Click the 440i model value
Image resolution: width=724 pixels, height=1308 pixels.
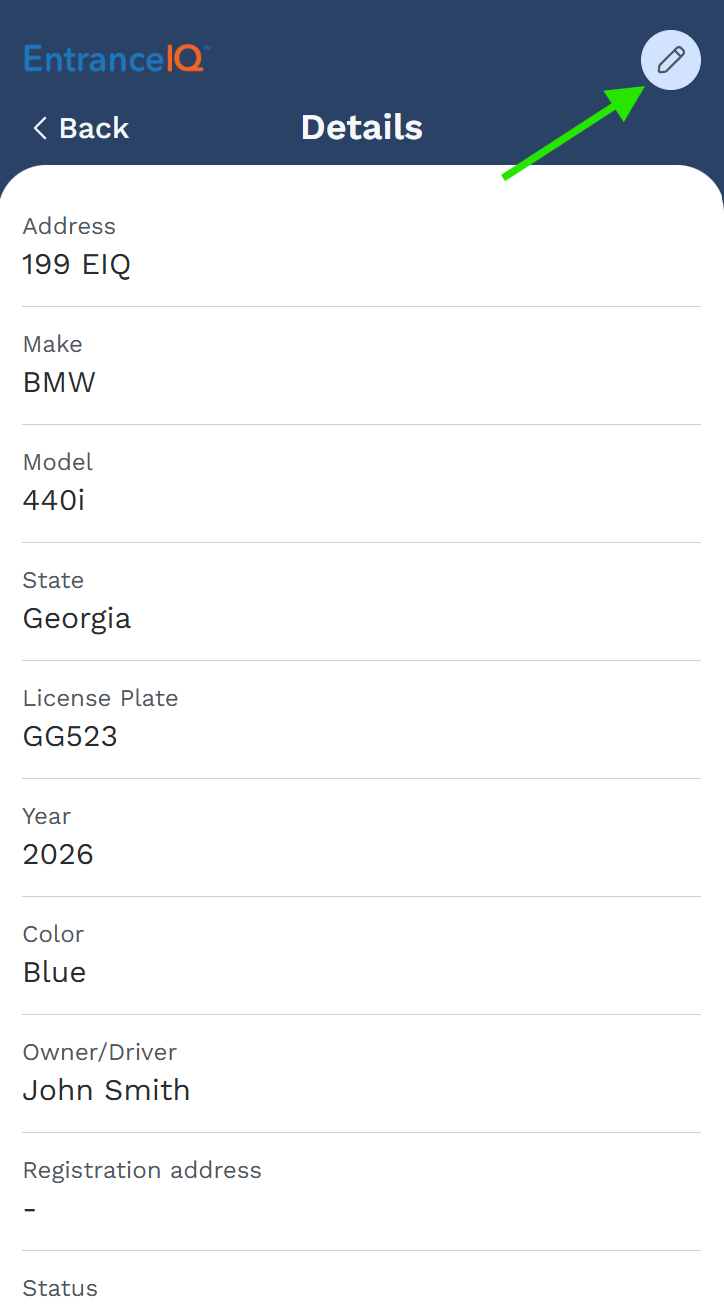54,501
